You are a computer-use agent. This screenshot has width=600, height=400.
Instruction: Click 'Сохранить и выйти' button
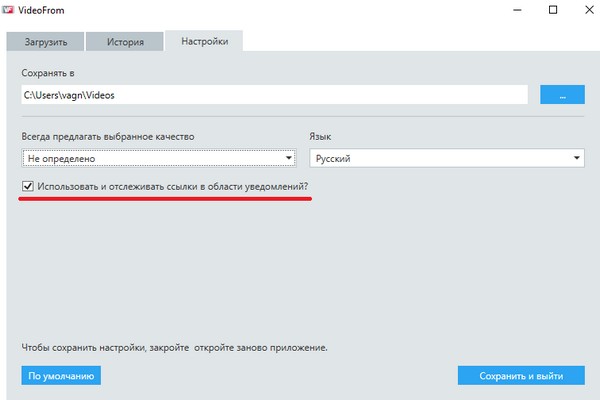tap(521, 376)
